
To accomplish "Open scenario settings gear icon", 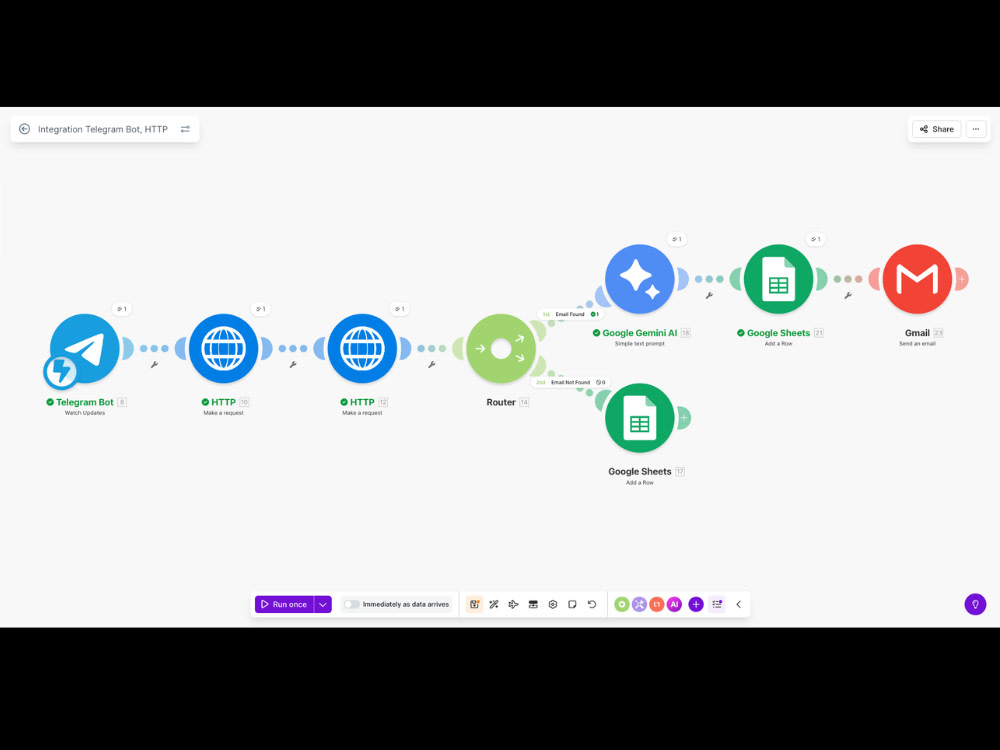I will (553, 604).
